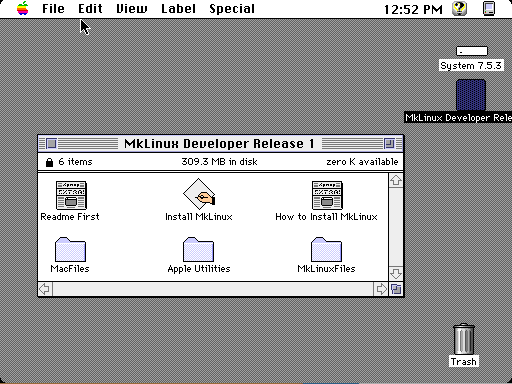
Task: Click the '6 items' text
Action: [75, 162]
